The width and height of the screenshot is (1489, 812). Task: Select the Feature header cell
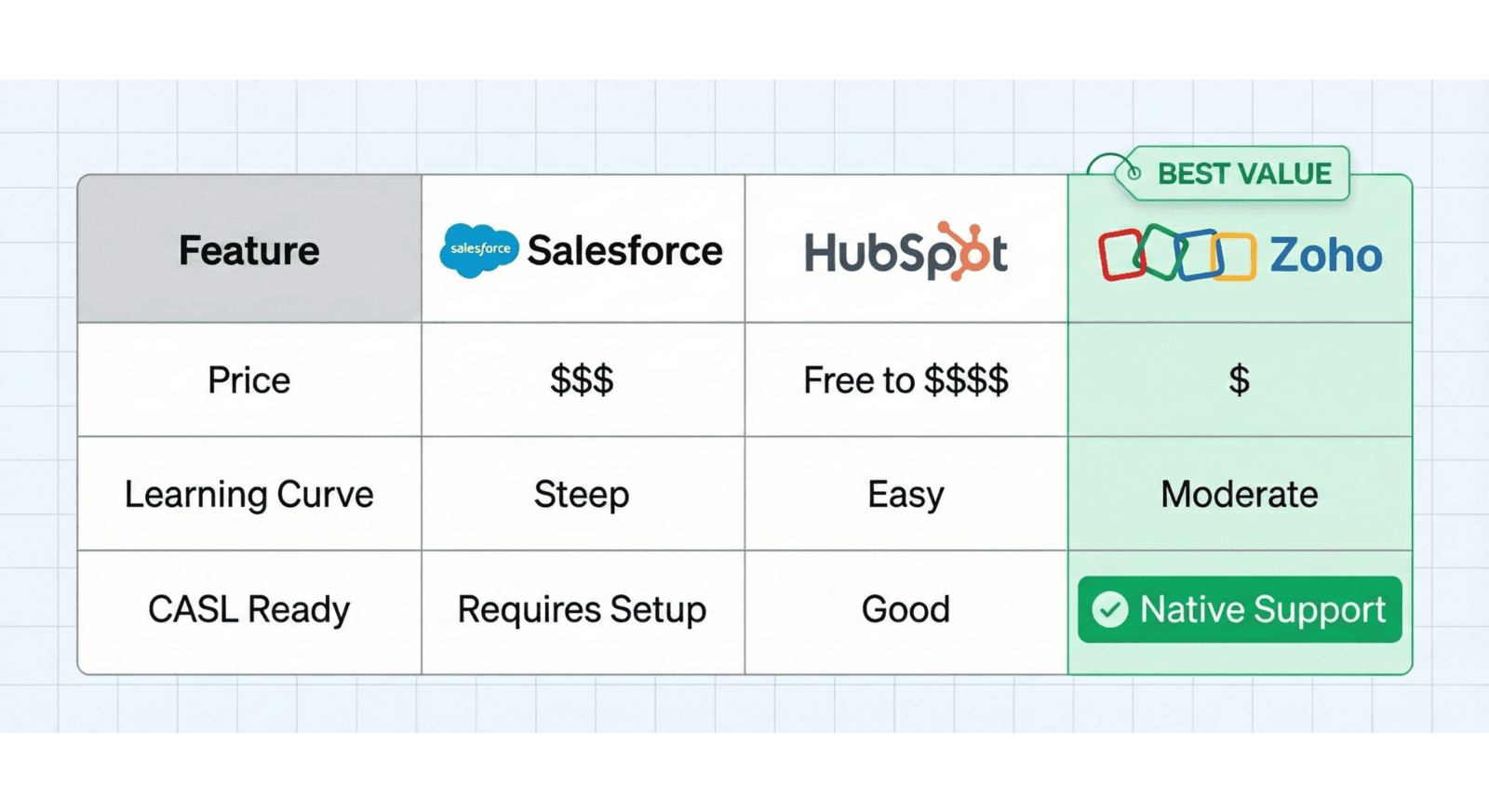(x=249, y=251)
